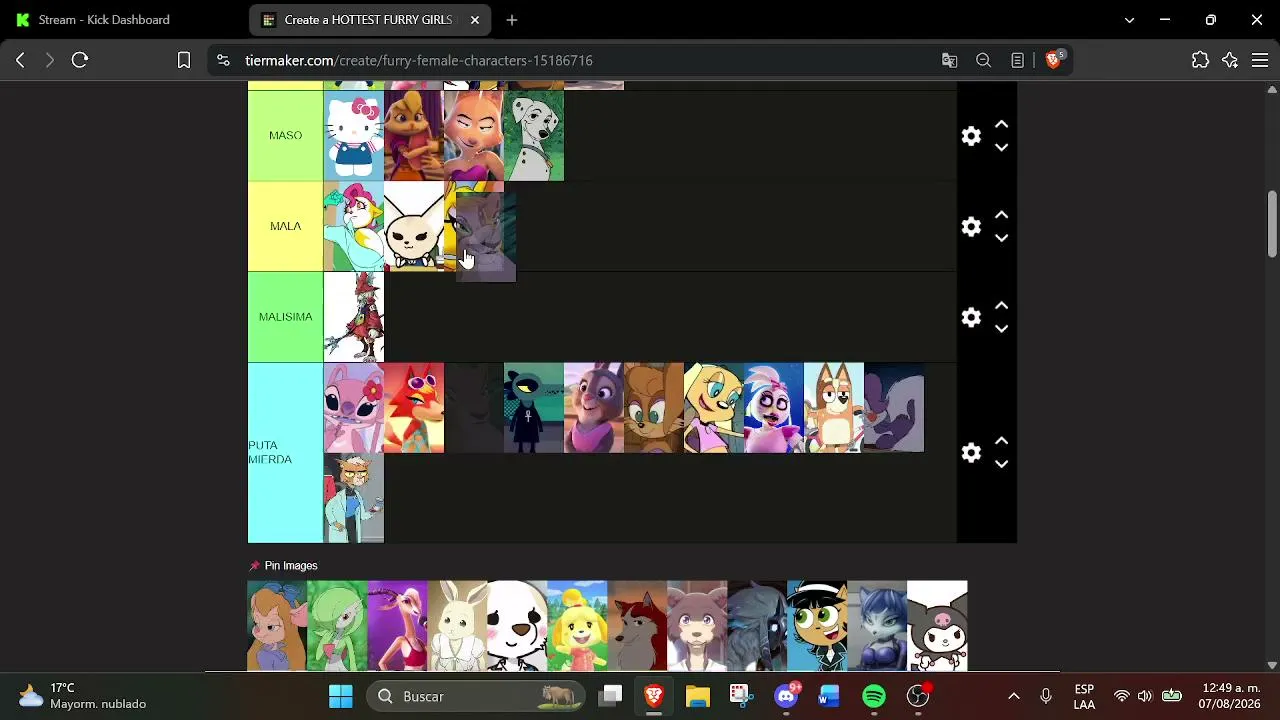Open browser extensions menu

click(x=1200, y=61)
